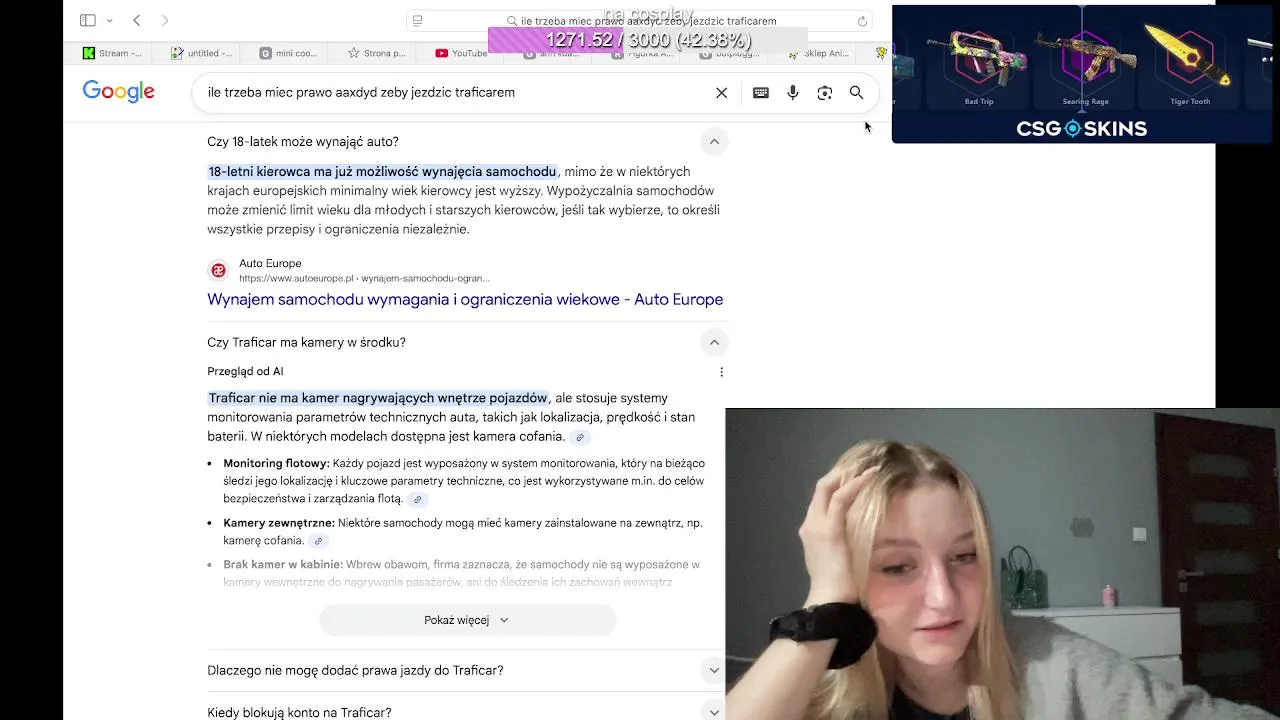
Task: Click the 'Pokaż więcej' button
Action: 467,620
